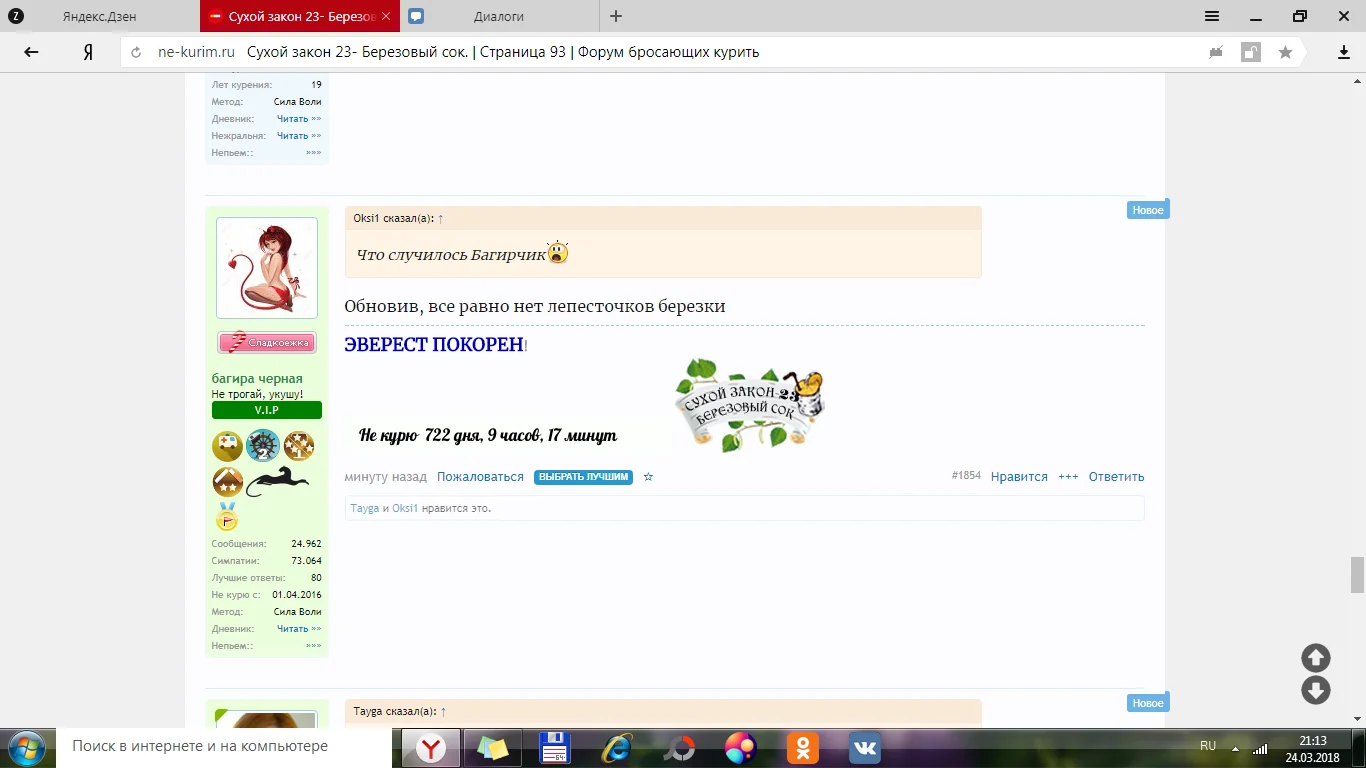This screenshot has width=1366, height=768.
Task: Open permalink #1854
Action: click(966, 476)
